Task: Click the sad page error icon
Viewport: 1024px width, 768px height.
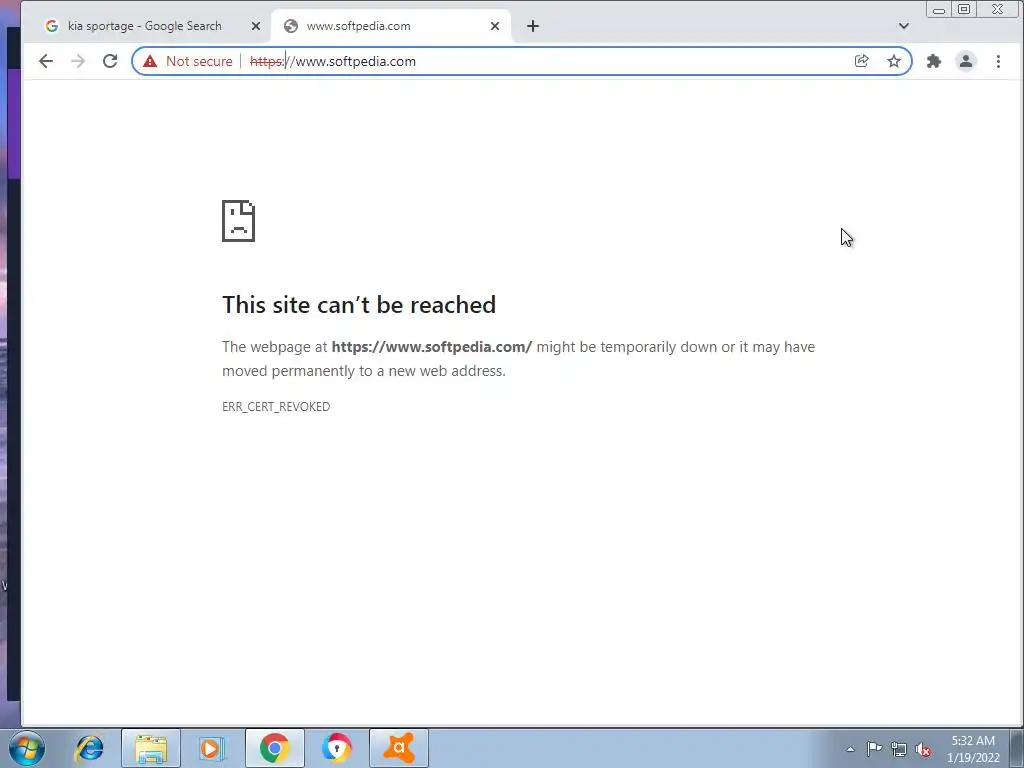Action: tap(238, 221)
